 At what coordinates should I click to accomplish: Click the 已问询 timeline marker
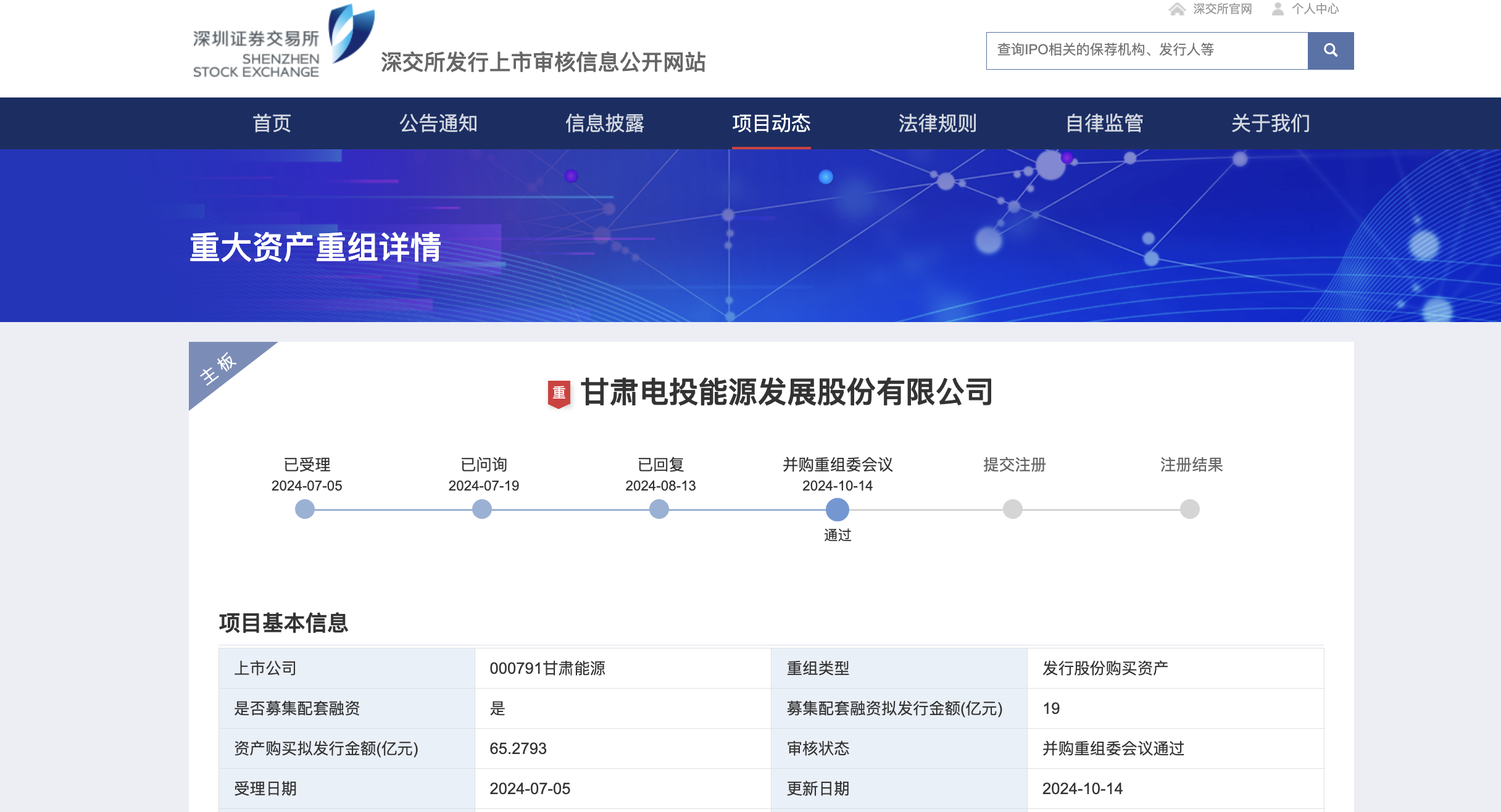tap(482, 509)
